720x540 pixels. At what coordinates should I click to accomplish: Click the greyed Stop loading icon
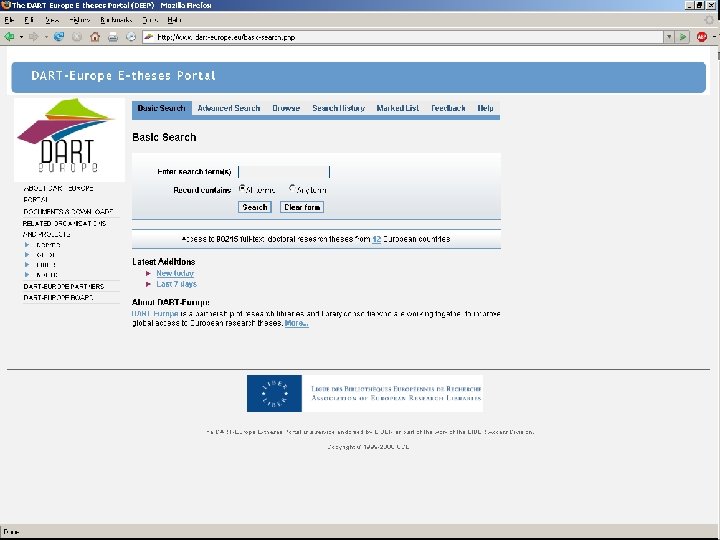coord(77,37)
